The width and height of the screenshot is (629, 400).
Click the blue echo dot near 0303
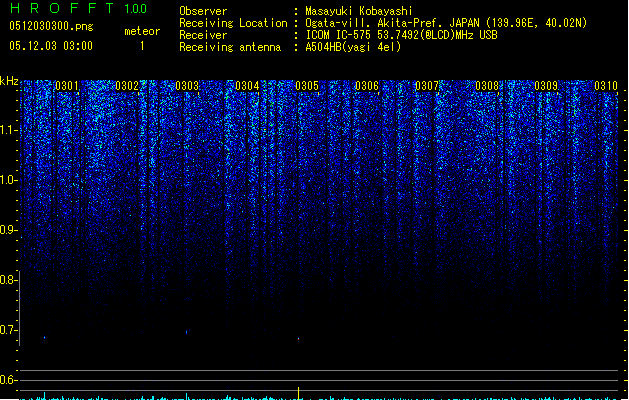pyautogui.click(x=187, y=332)
